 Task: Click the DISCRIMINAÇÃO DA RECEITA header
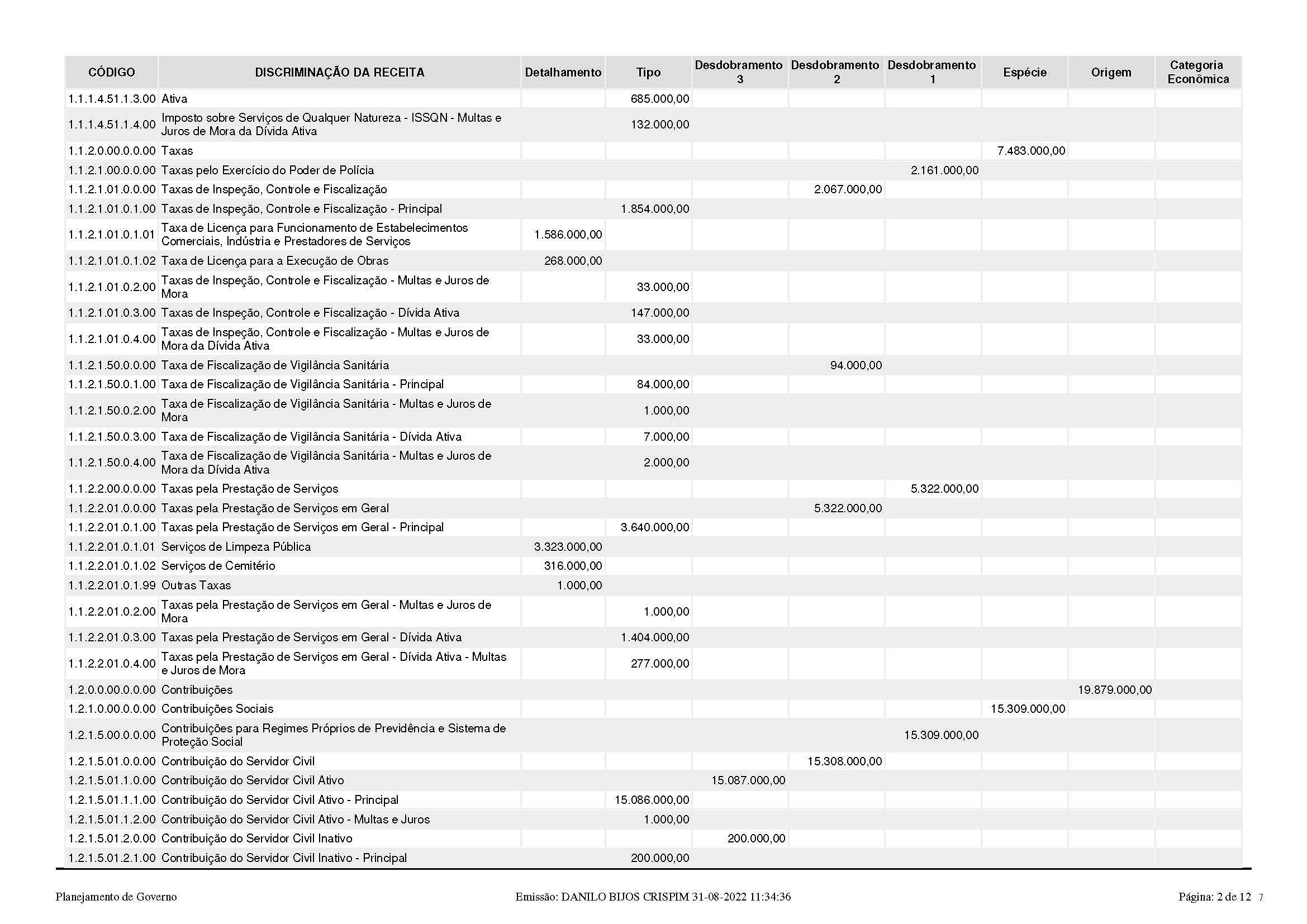click(339, 72)
